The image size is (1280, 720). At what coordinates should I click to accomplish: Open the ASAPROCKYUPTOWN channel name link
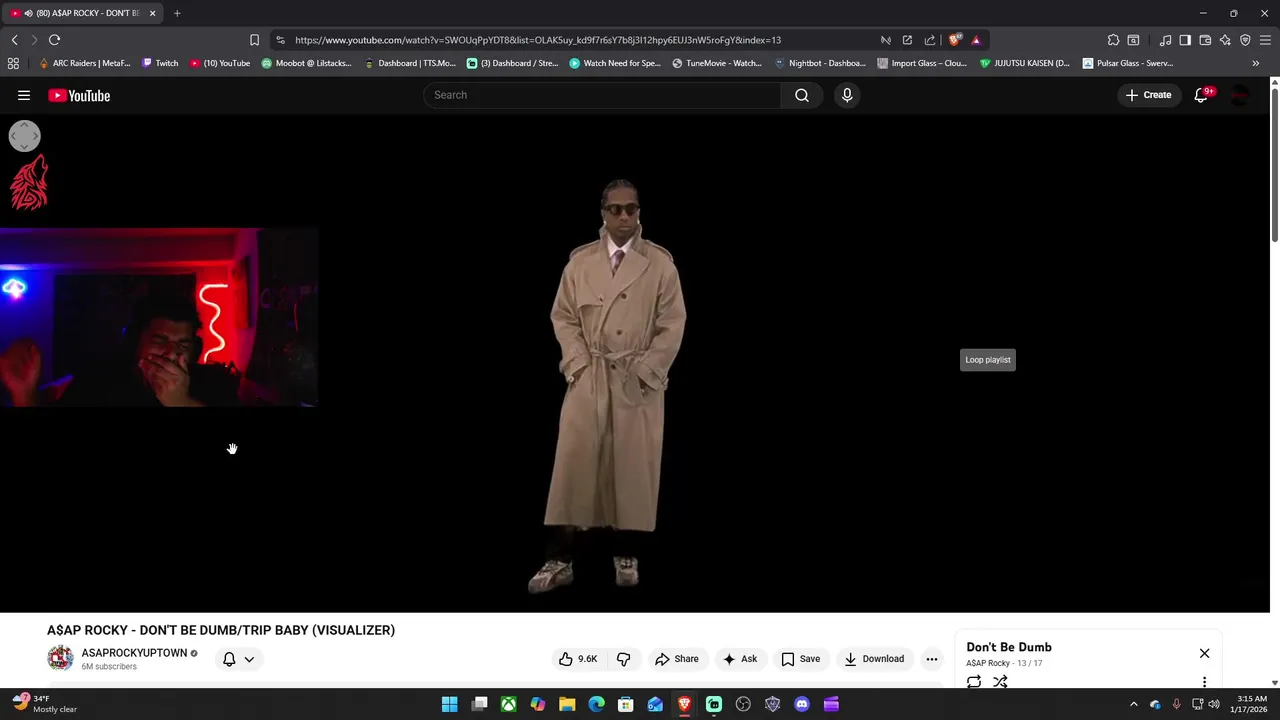134,653
